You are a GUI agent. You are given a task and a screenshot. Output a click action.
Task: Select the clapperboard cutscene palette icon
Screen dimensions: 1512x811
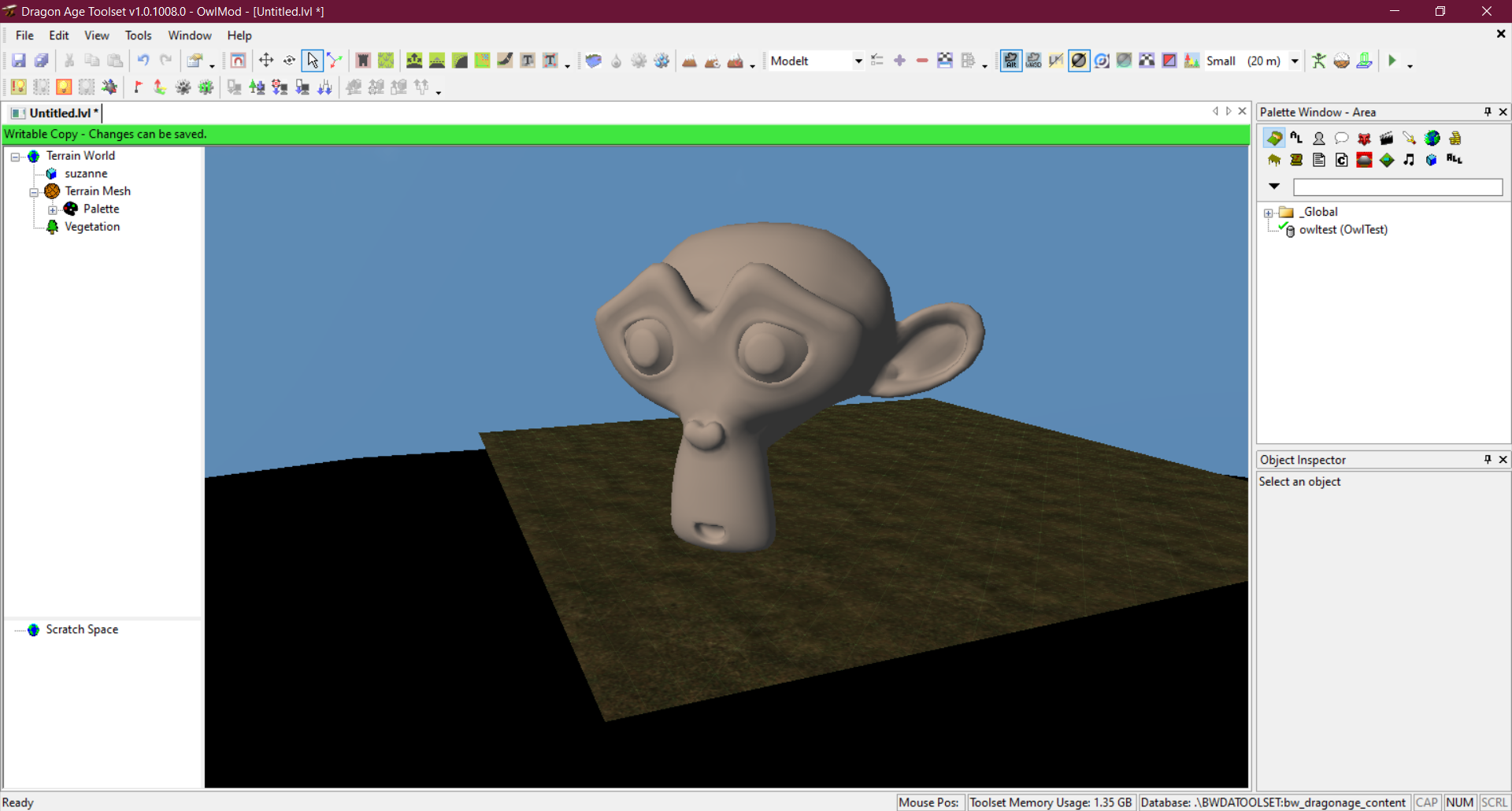click(1387, 138)
